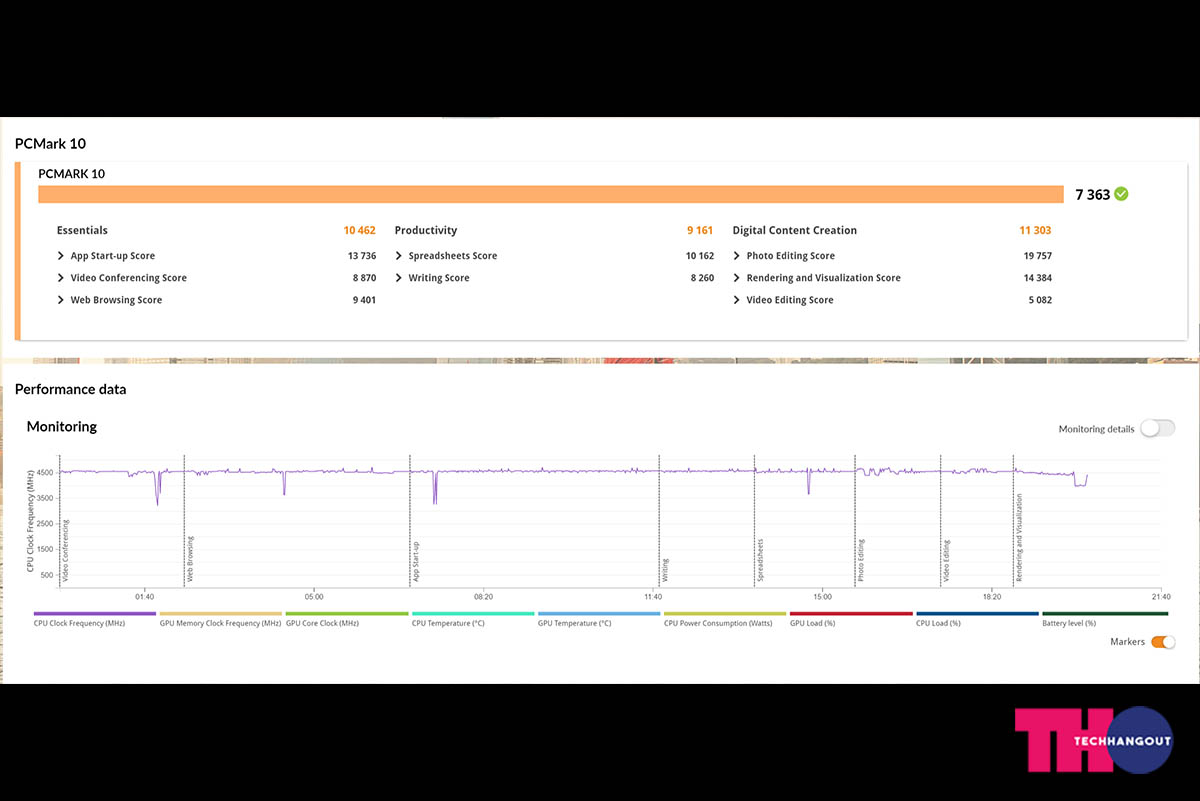Click the Photo Editing value 19 757
The height and width of the screenshot is (801, 1200).
[1037, 256]
